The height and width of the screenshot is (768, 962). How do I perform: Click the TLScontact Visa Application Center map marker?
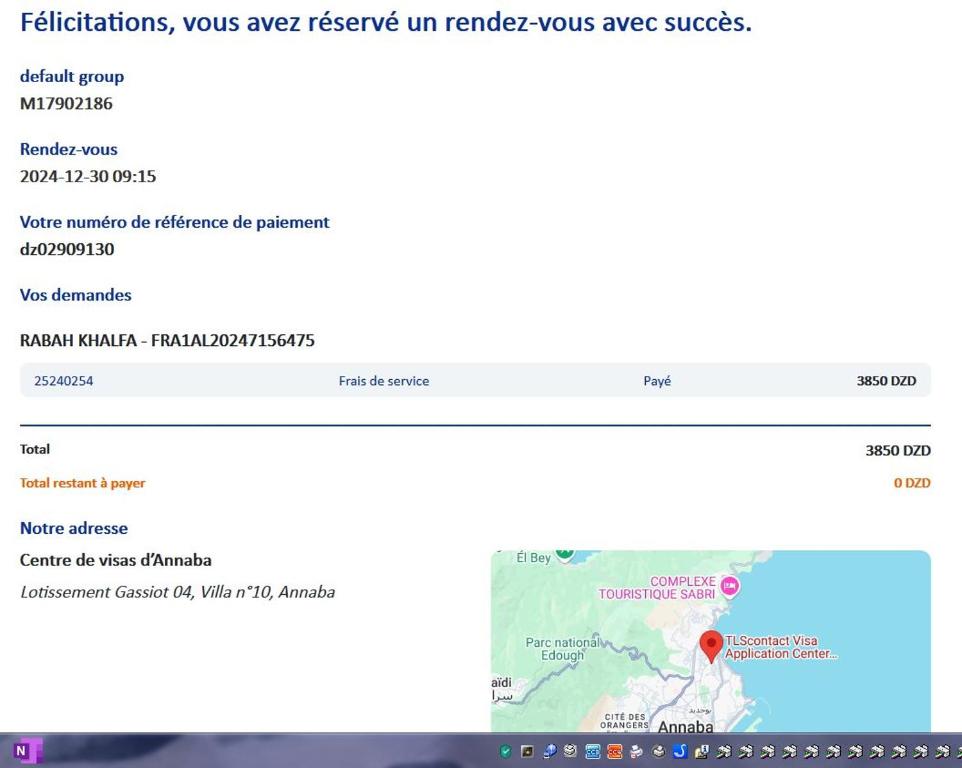point(711,643)
